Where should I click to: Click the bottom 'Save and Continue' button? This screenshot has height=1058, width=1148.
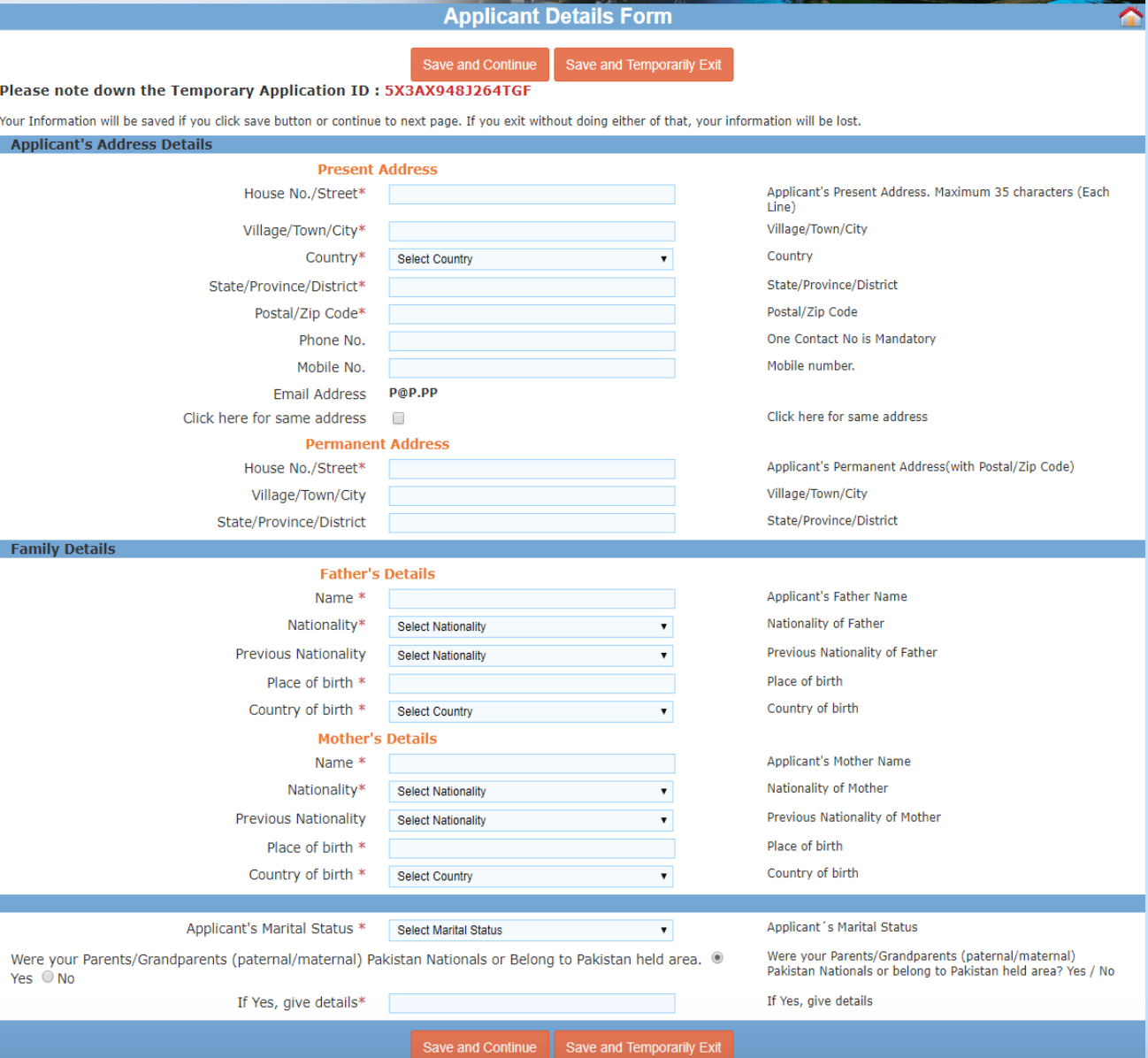(x=479, y=1046)
